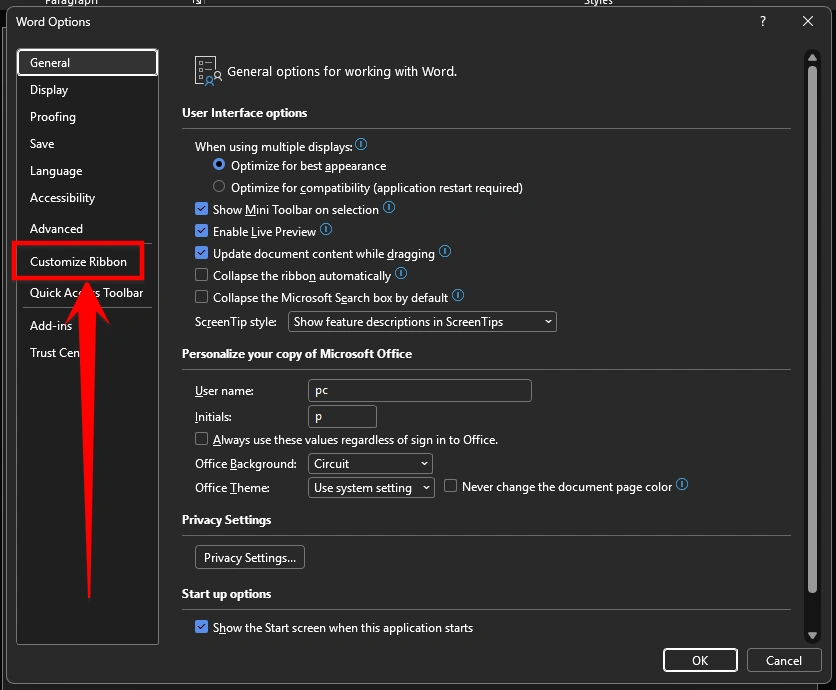Open the Add-ins category
Screen dimensions: 836x690
point(87,326)
